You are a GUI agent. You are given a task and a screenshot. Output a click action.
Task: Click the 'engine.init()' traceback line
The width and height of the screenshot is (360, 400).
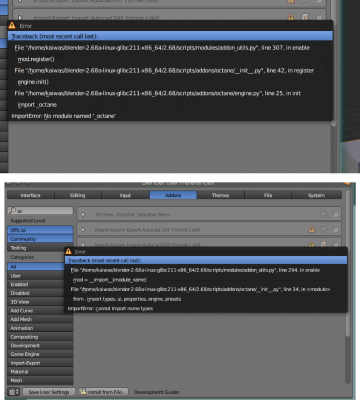click(x=33, y=82)
